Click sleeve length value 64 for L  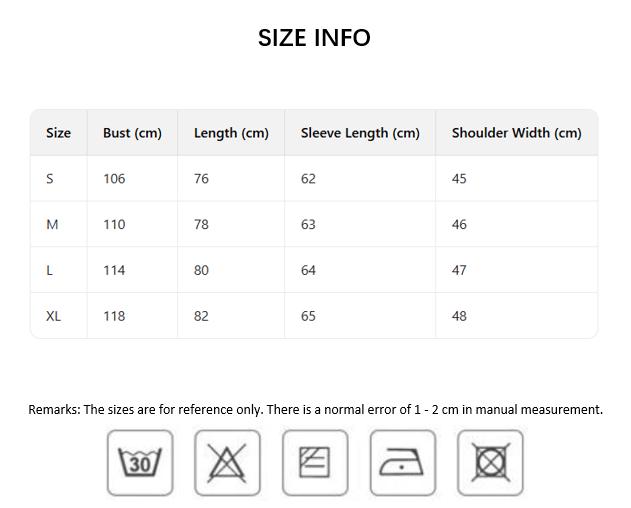click(308, 271)
